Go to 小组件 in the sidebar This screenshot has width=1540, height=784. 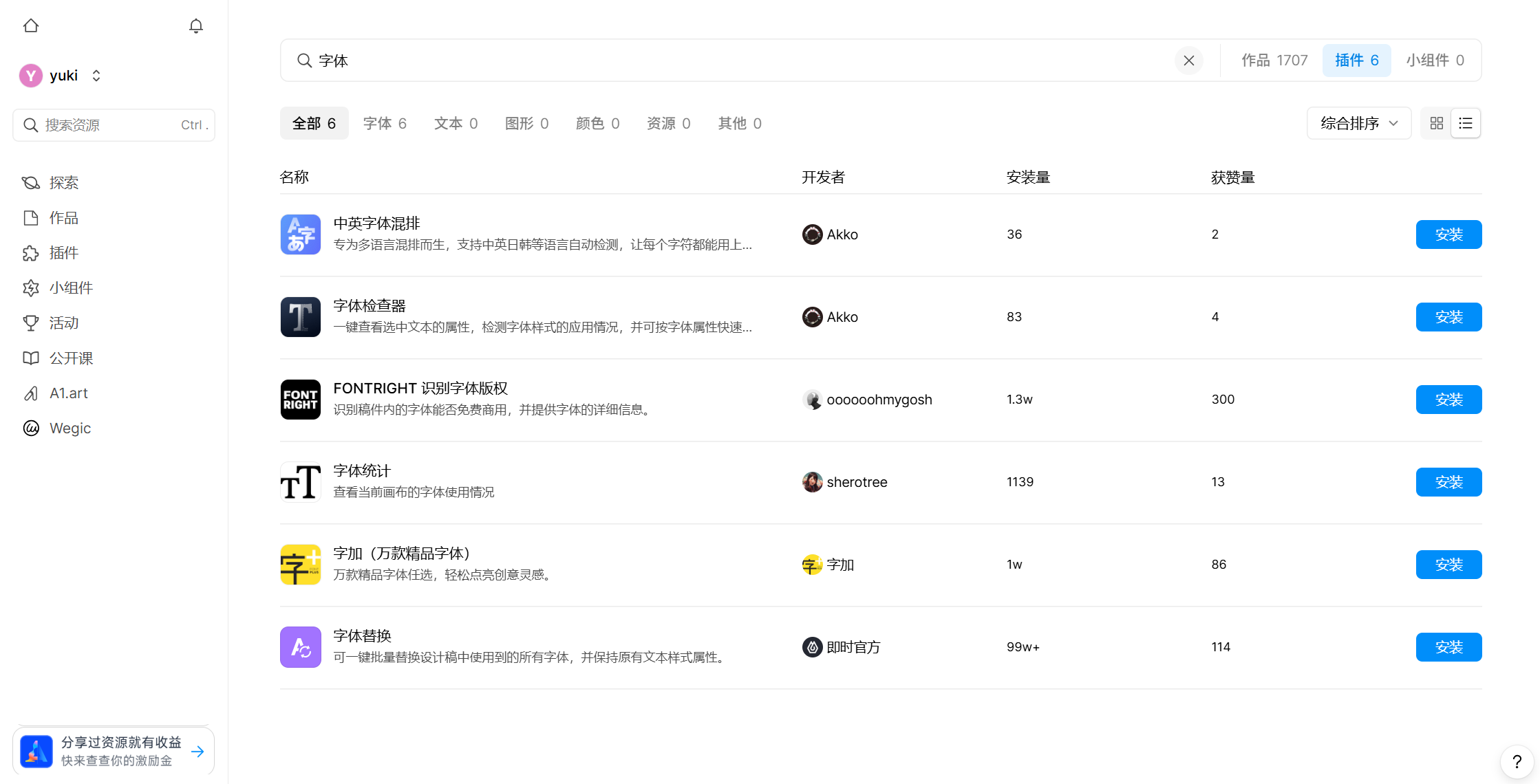[x=70, y=288]
